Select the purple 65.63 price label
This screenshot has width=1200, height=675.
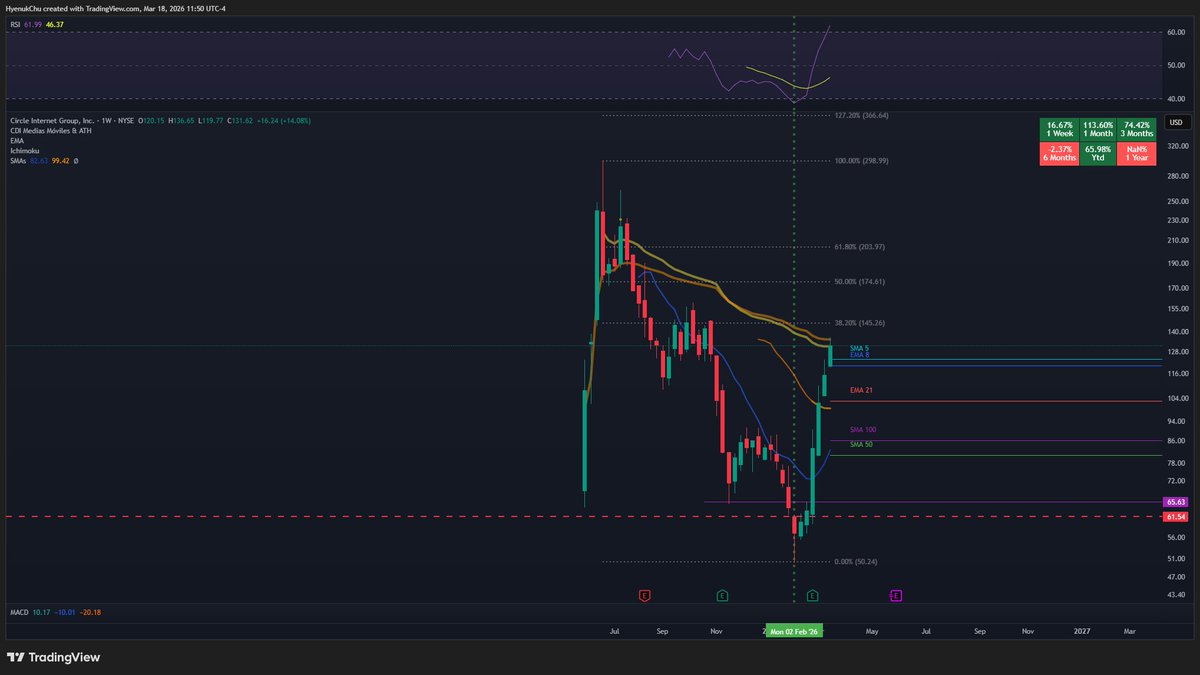(x=1175, y=502)
